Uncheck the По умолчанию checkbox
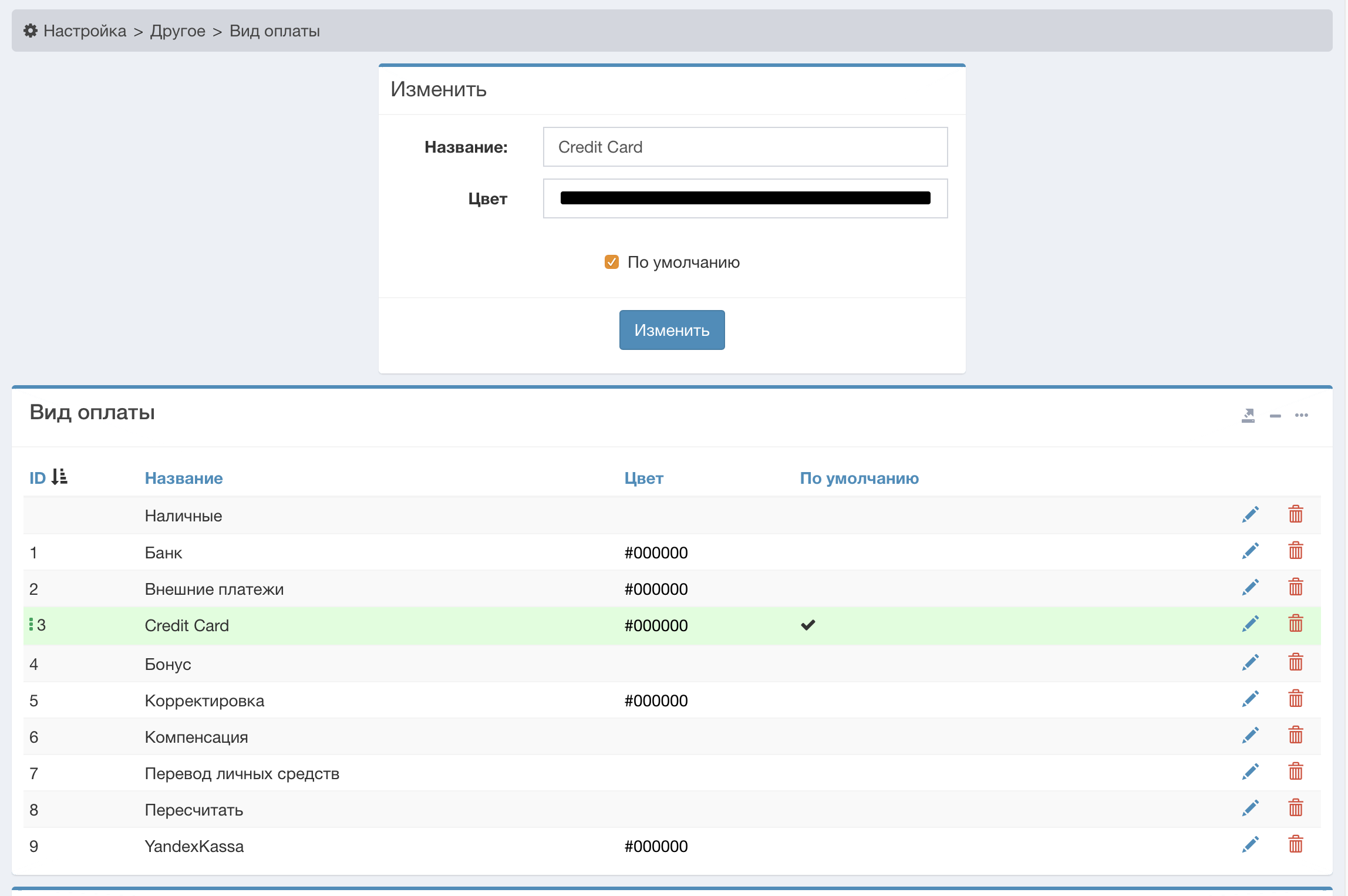 coord(611,262)
